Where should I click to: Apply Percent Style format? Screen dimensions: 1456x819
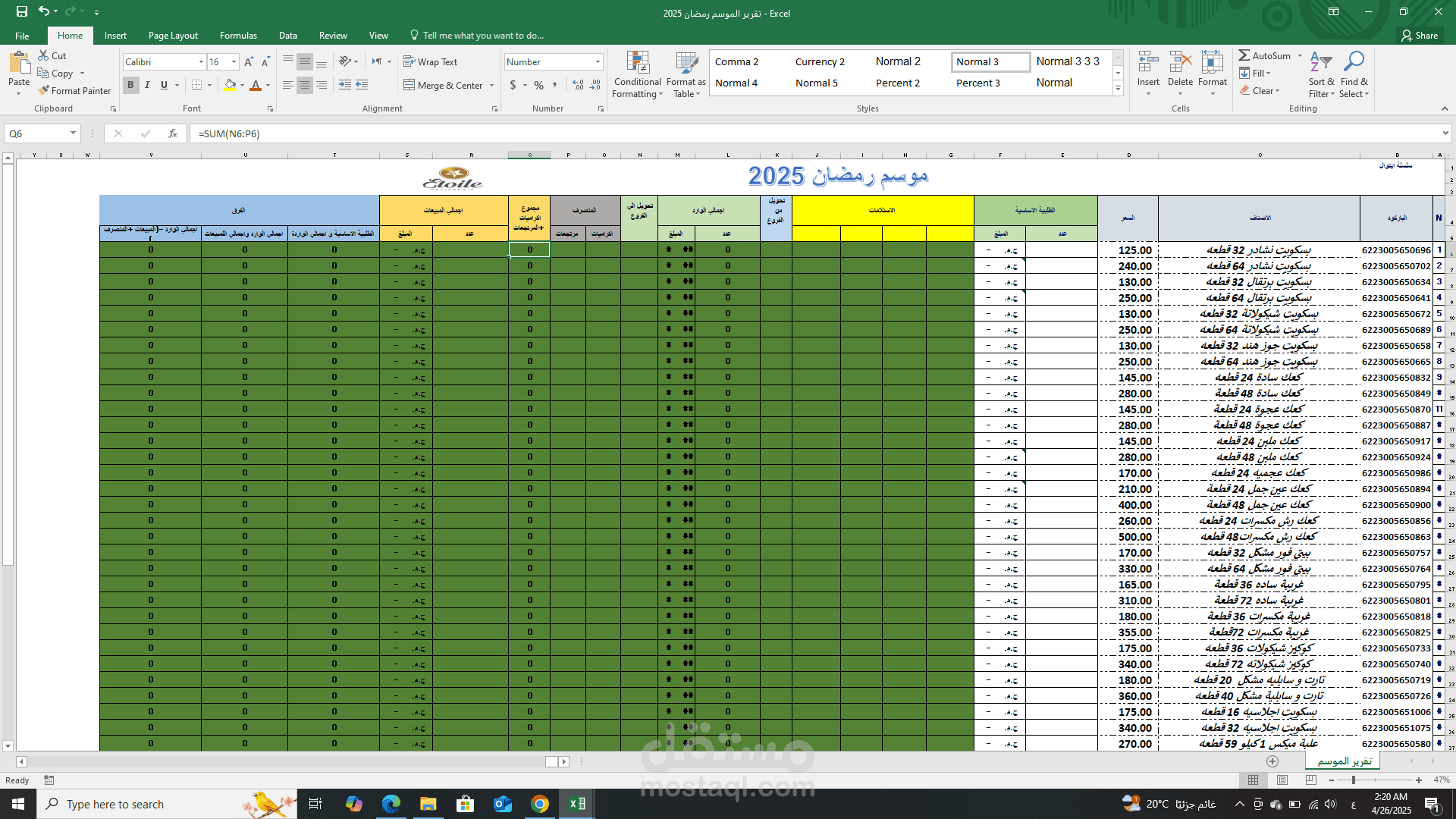(538, 85)
